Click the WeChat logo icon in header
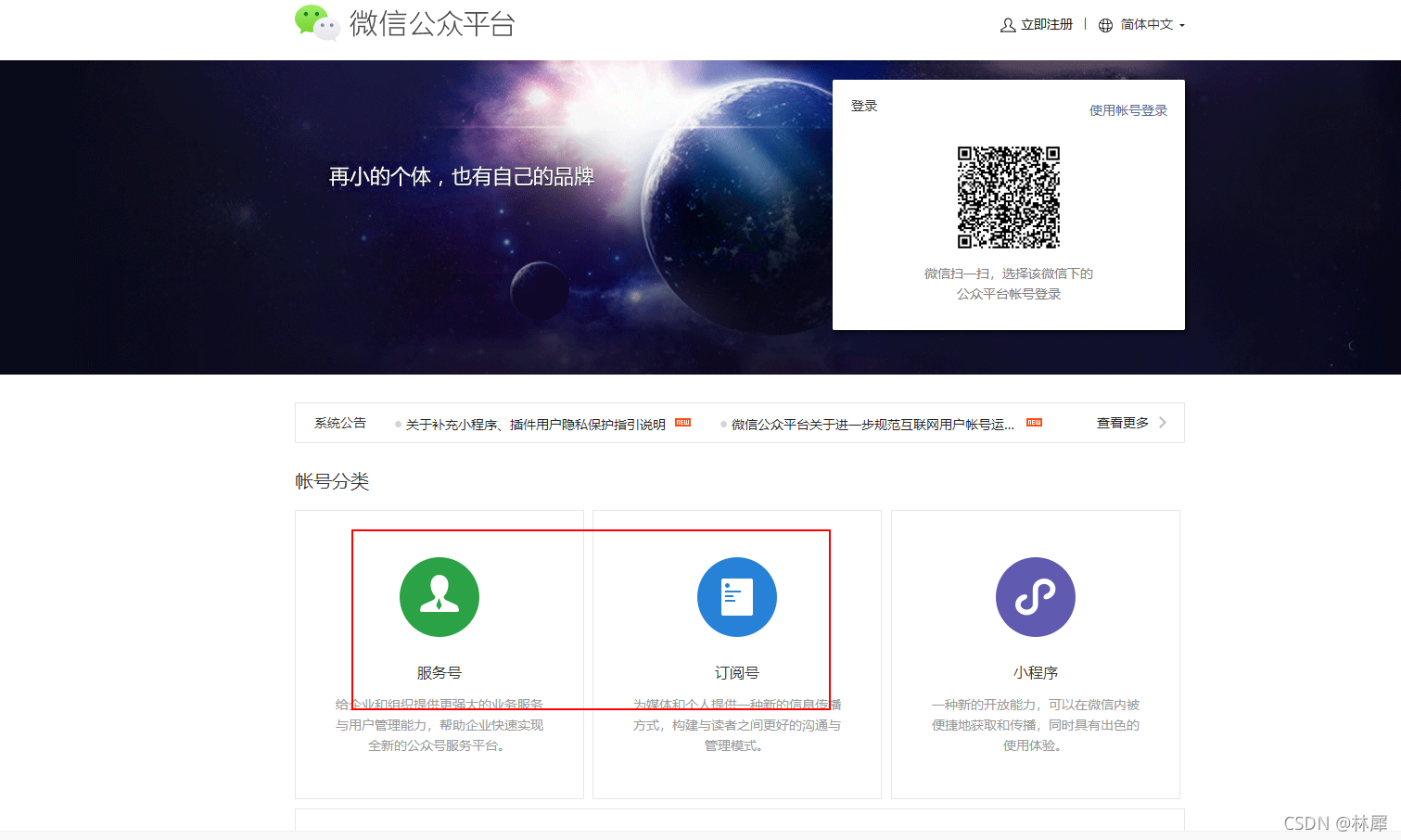 coord(317,23)
